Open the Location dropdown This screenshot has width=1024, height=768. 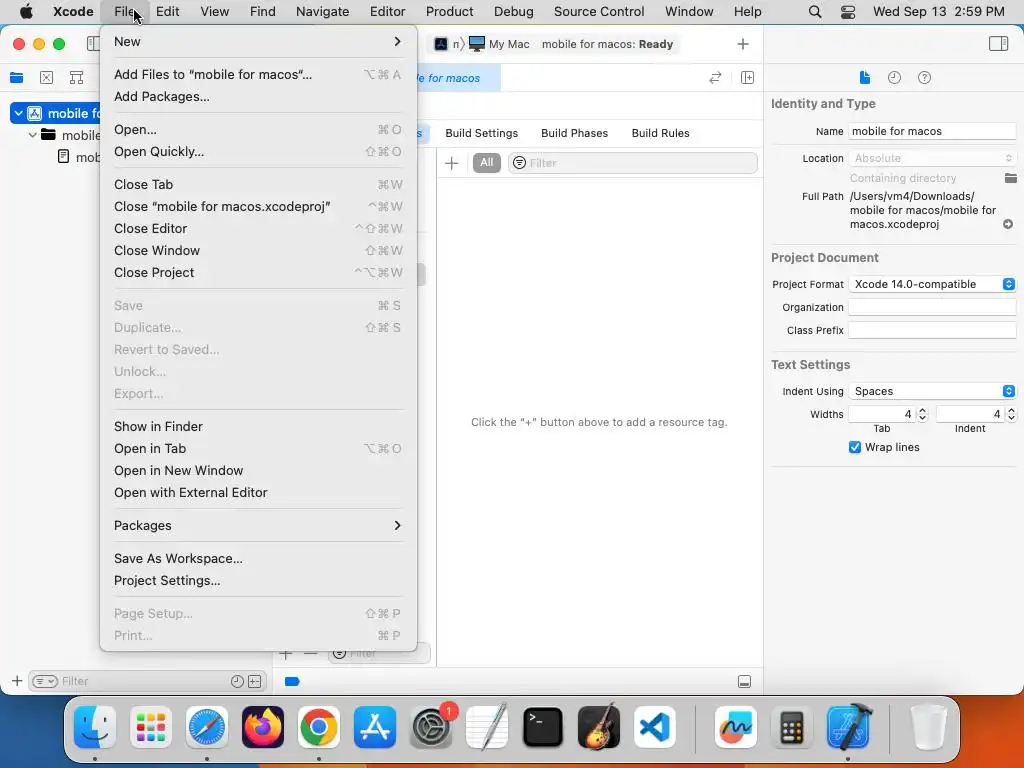(932, 158)
